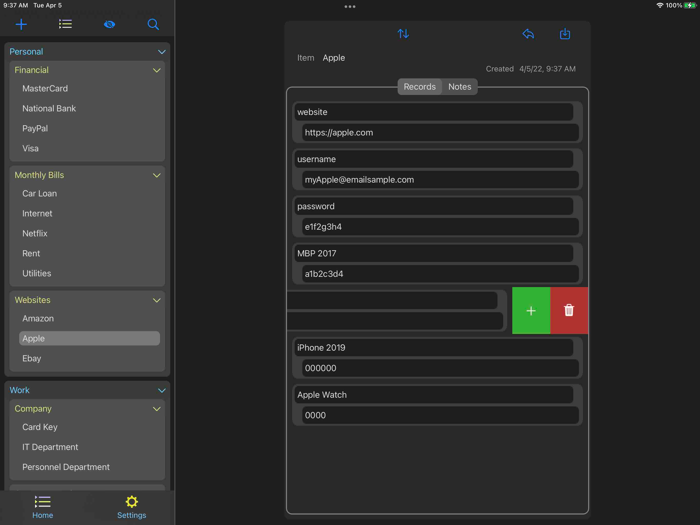Edit the https://apple.com value field
Viewport: 700px width, 525px height.
[440, 133]
